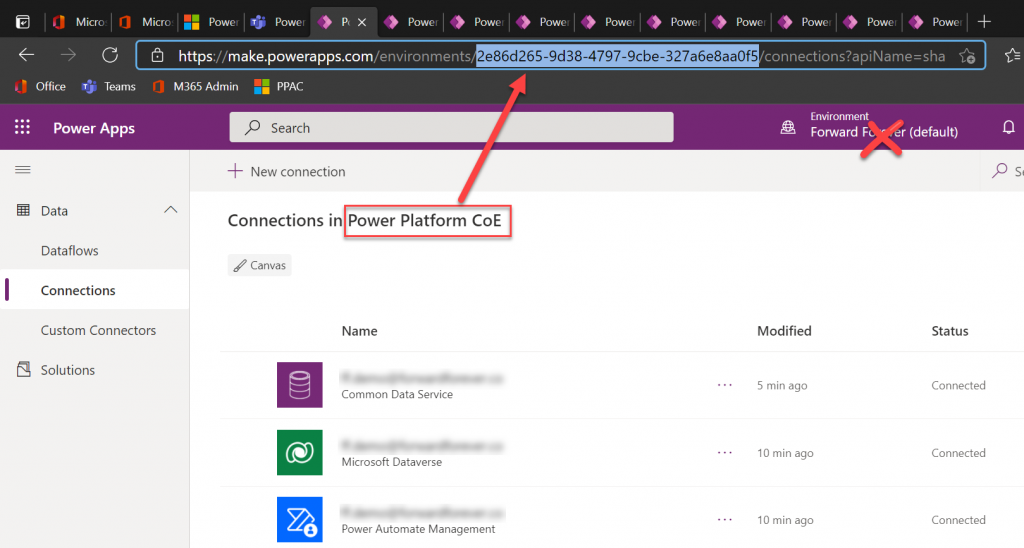The height and width of the screenshot is (548, 1024).
Task: Click the Power Automate Management connector icon
Action: [x=300, y=519]
